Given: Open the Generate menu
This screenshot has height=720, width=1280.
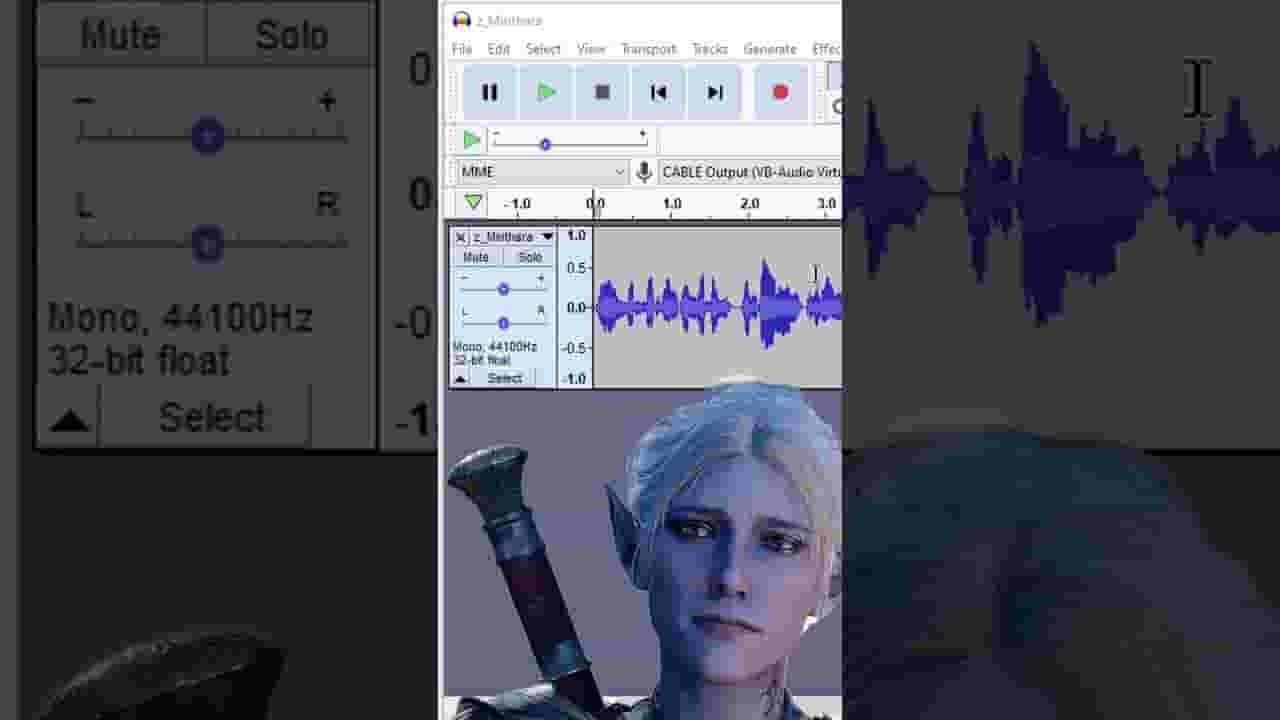Looking at the screenshot, I should 770,49.
